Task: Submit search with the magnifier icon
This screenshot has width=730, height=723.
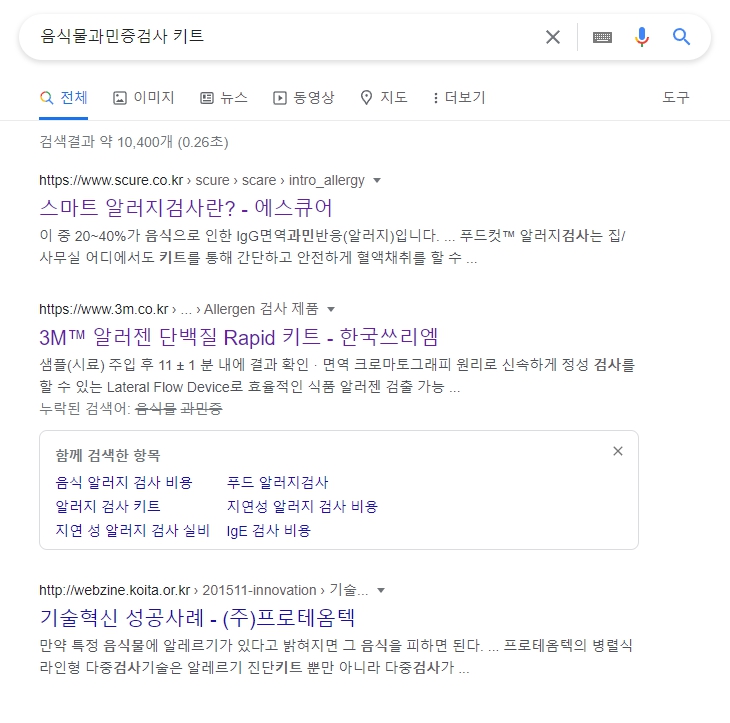Action: [x=681, y=36]
